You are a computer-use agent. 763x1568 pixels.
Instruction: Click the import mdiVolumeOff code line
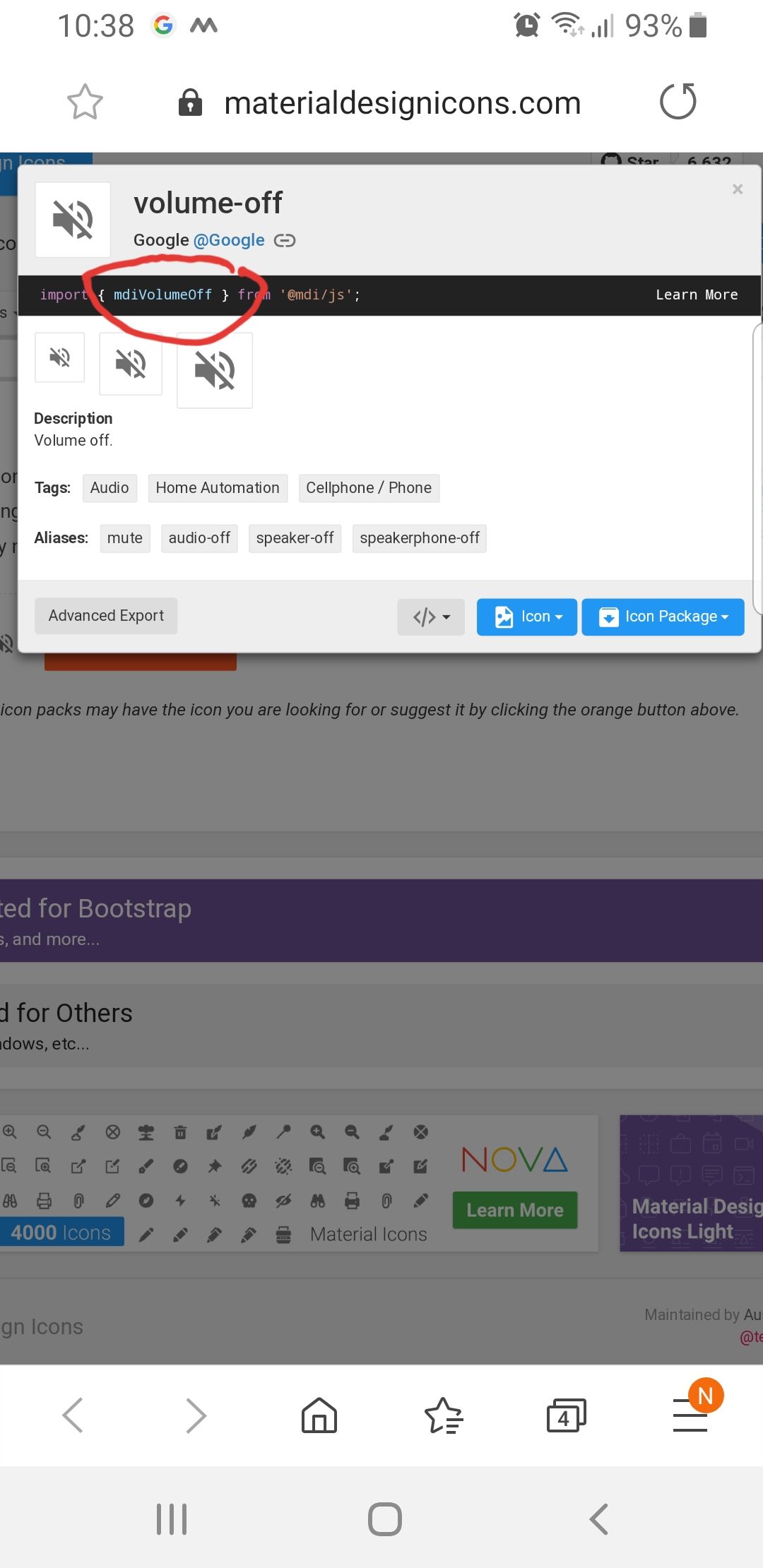click(x=200, y=295)
